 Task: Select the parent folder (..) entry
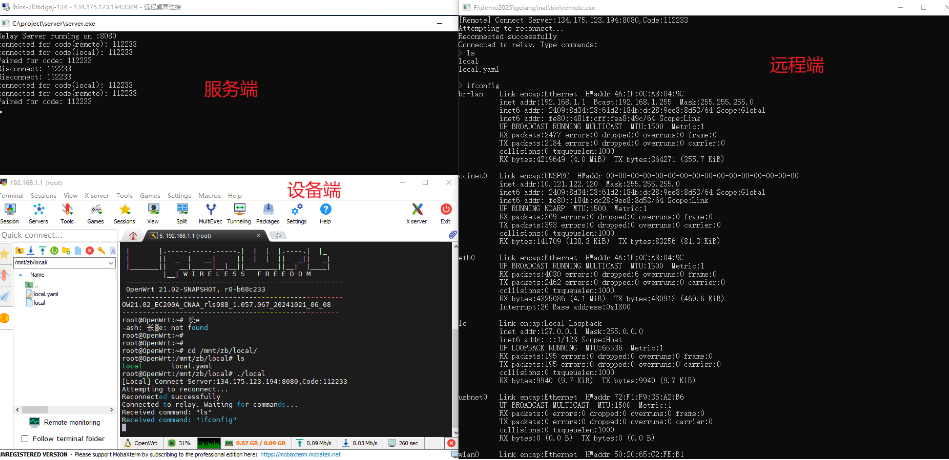(29, 284)
